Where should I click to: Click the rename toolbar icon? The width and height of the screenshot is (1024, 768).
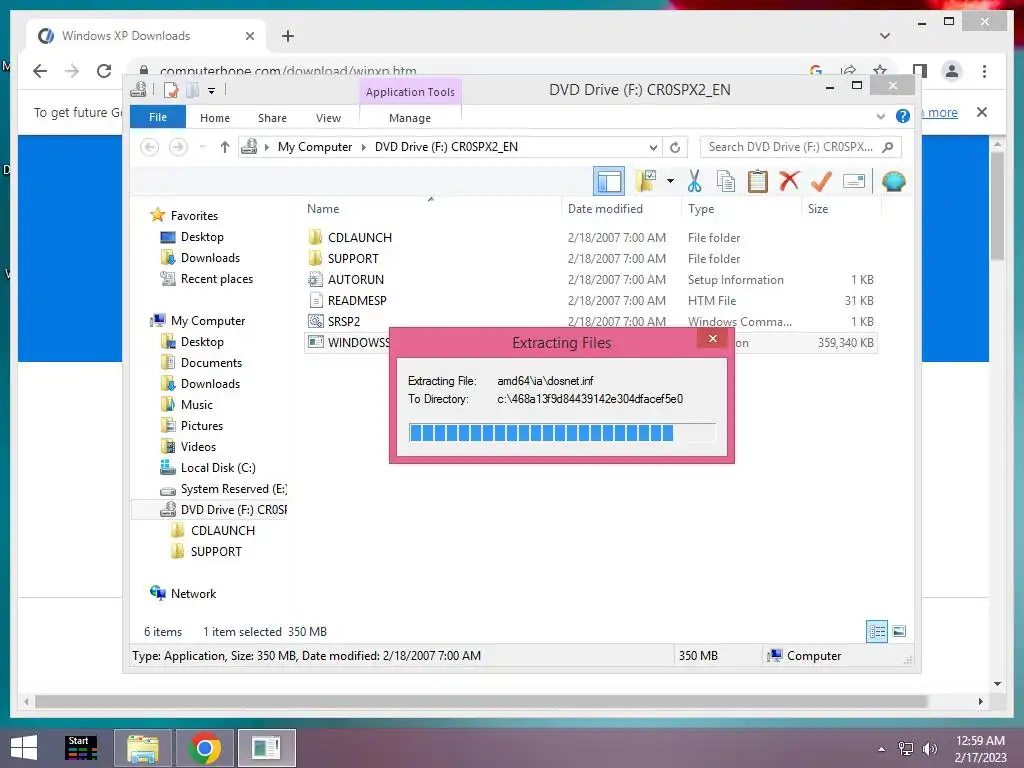(854, 181)
